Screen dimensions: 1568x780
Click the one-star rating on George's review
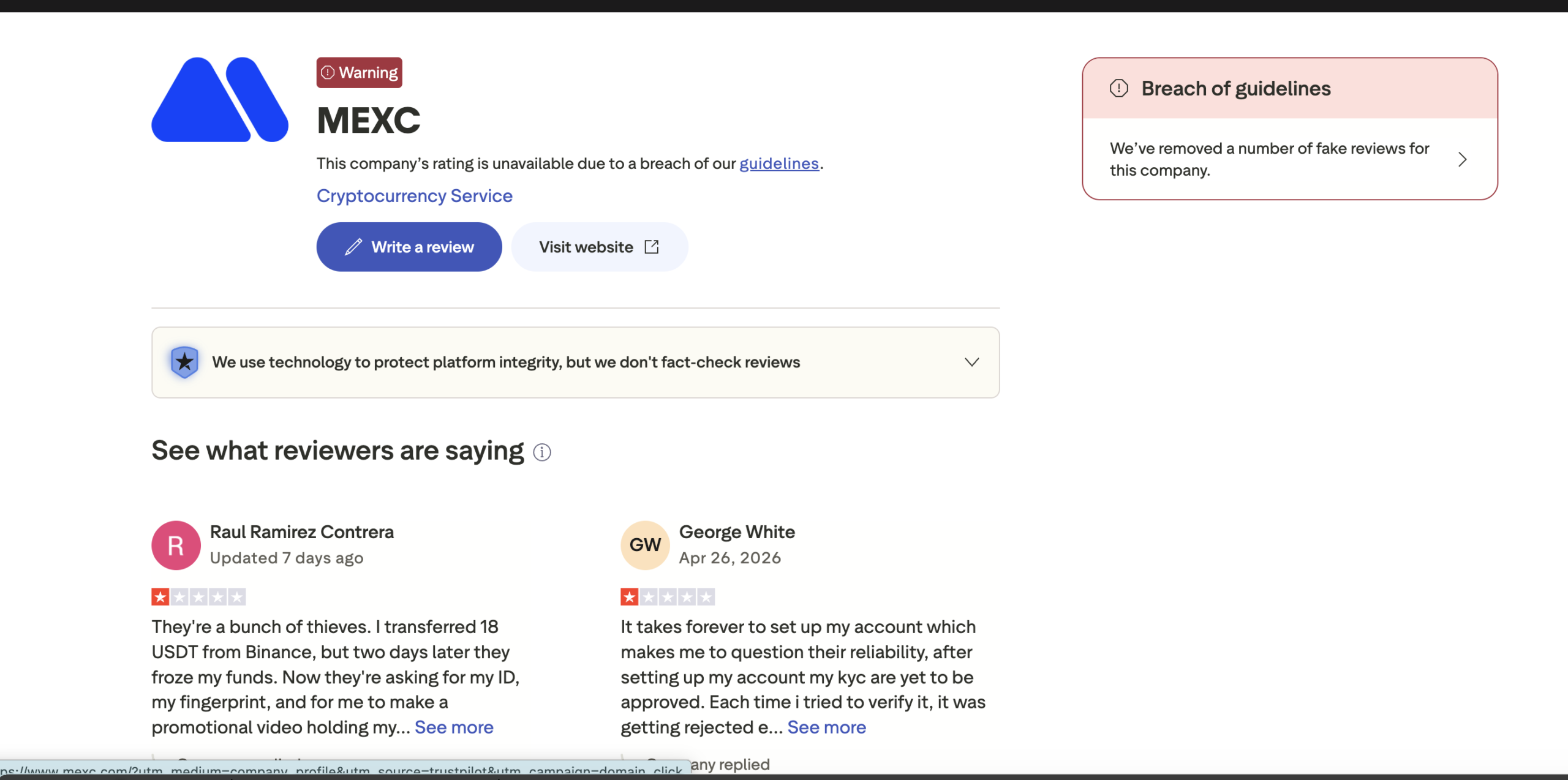(x=668, y=597)
